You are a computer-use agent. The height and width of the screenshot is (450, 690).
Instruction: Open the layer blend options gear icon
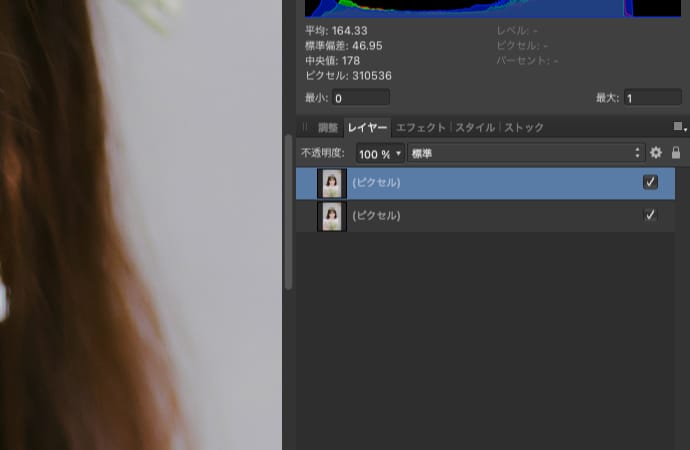(656, 153)
